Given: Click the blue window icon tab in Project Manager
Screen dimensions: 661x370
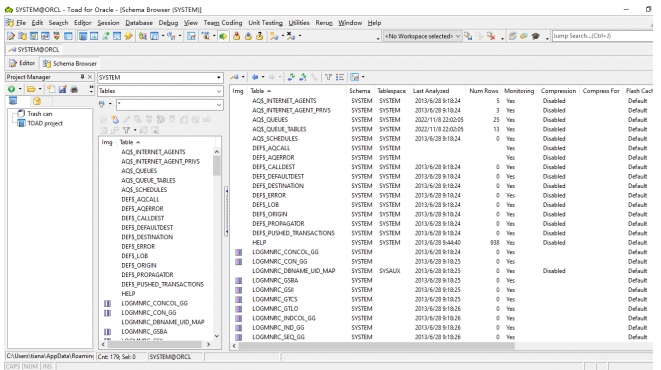Looking at the screenshot, I should coord(13,101).
